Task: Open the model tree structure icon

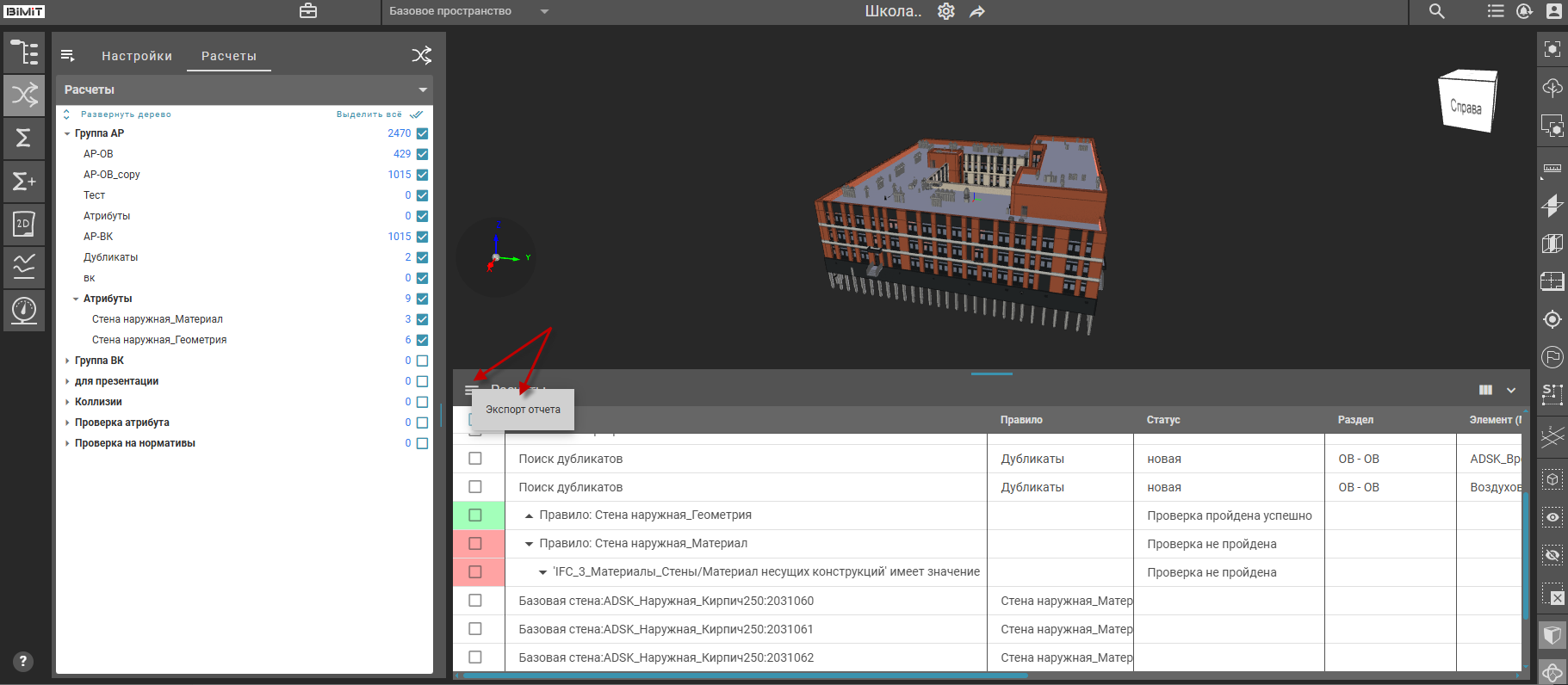Action: (24, 52)
